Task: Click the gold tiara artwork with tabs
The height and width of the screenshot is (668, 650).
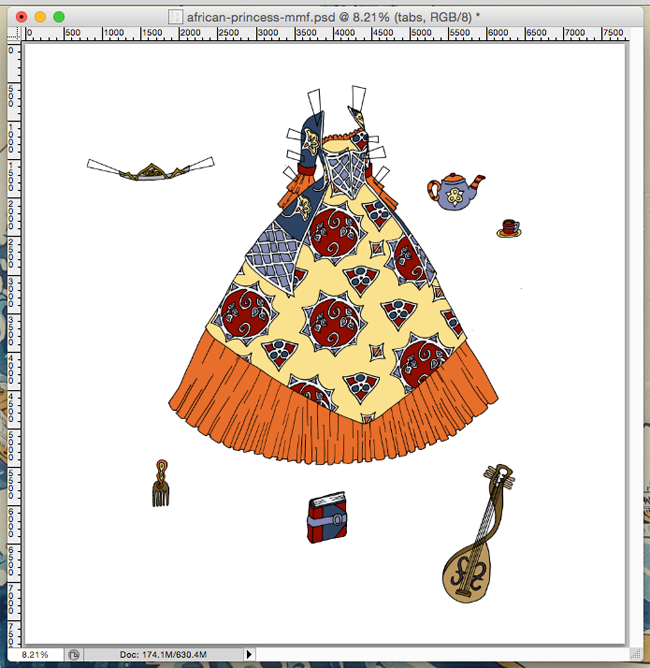Action: pyautogui.click(x=151, y=169)
